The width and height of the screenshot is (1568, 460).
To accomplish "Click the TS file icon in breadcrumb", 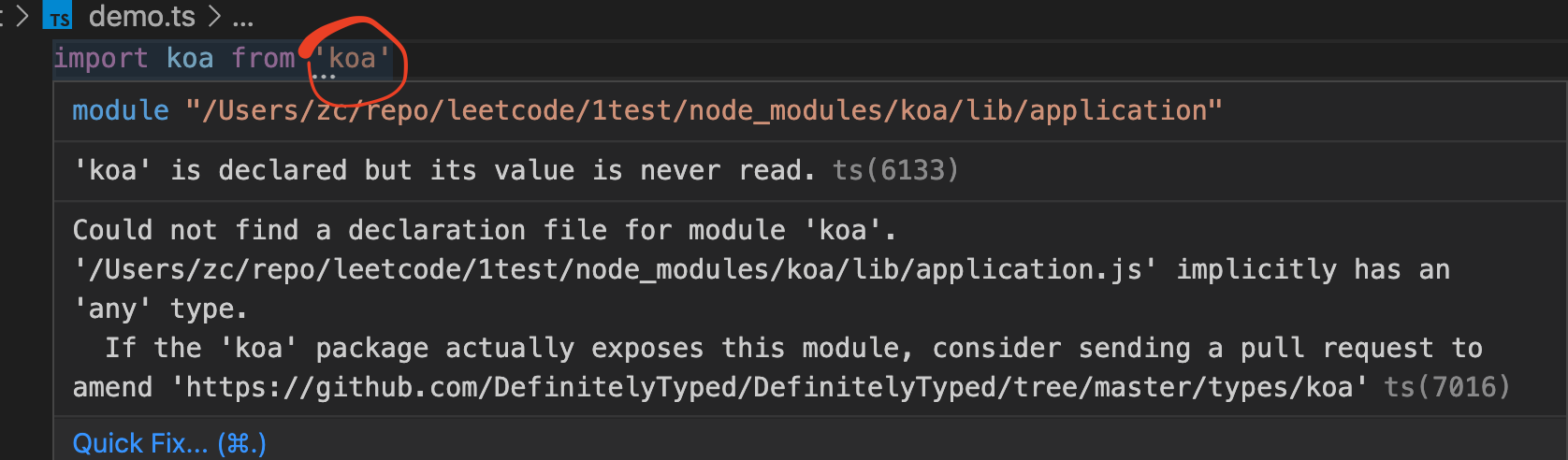I will (59, 17).
